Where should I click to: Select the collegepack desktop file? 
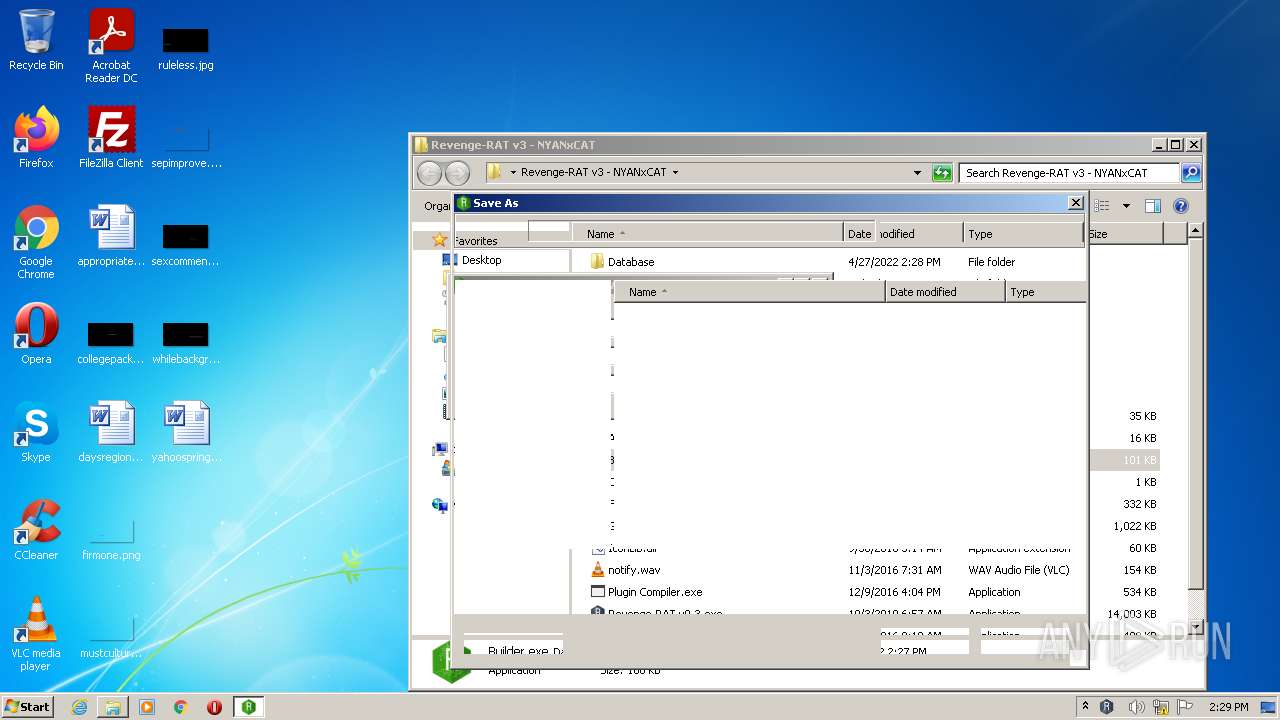coord(111,343)
